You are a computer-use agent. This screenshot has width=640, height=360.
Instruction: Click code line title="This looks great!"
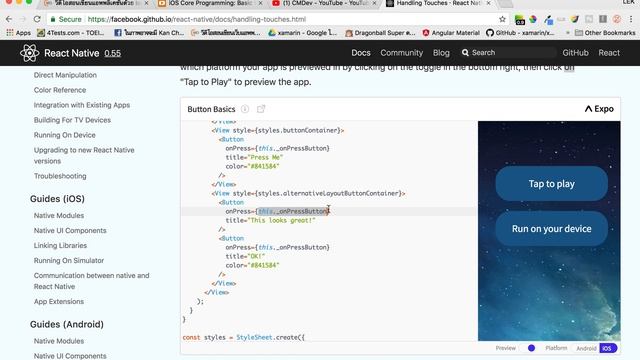coord(270,220)
